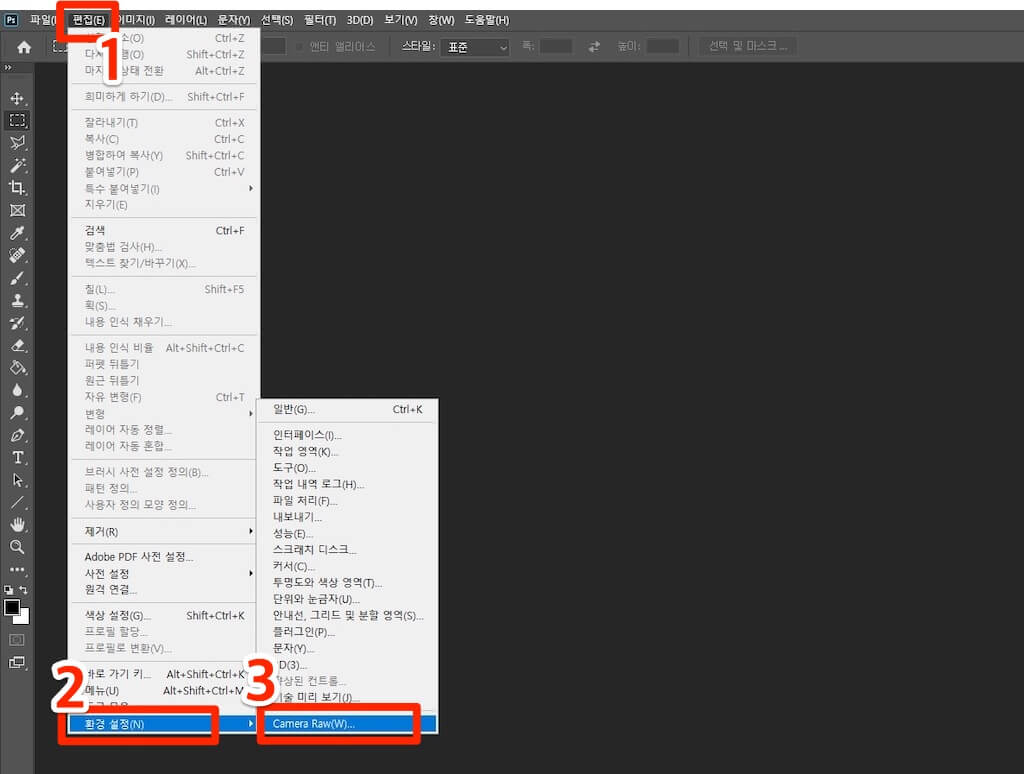Open the 선택(S) menu
This screenshot has height=774, width=1024.
(277, 20)
